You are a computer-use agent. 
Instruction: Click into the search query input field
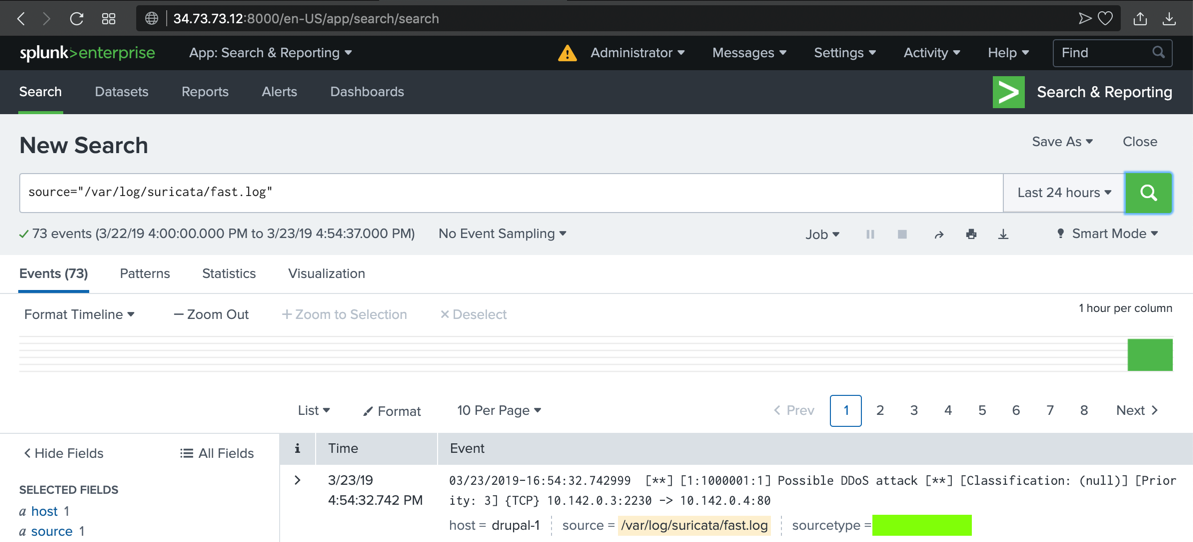tap(510, 193)
